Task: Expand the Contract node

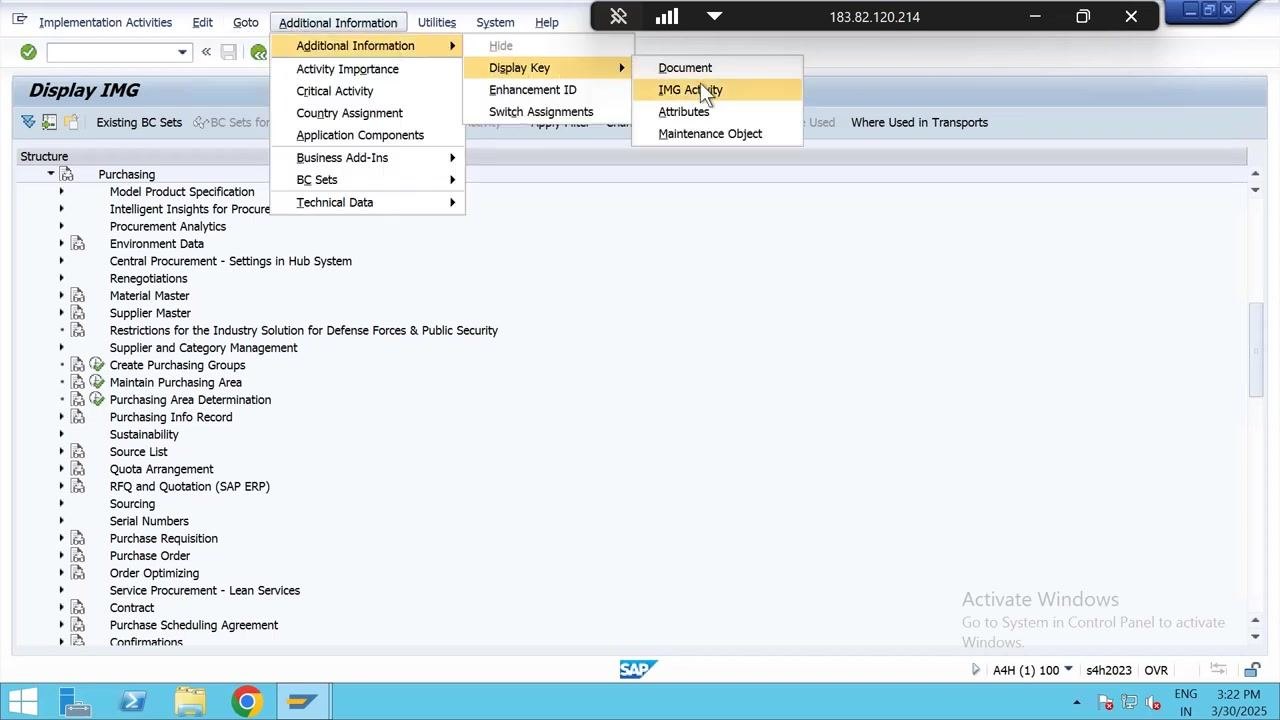Action: coord(61,608)
